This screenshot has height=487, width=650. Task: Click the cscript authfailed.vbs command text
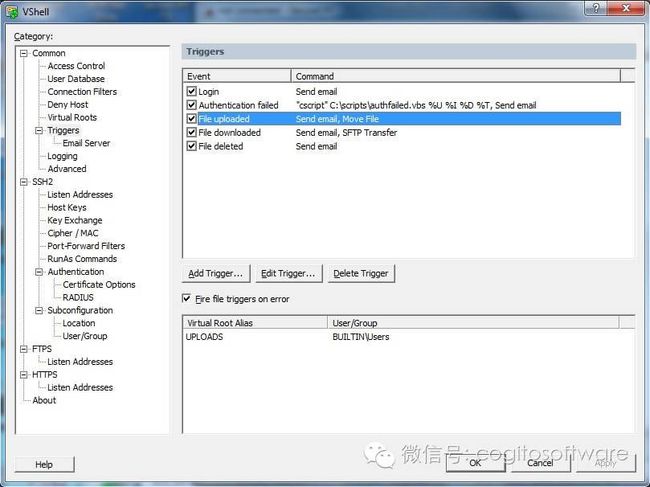[x=416, y=105]
